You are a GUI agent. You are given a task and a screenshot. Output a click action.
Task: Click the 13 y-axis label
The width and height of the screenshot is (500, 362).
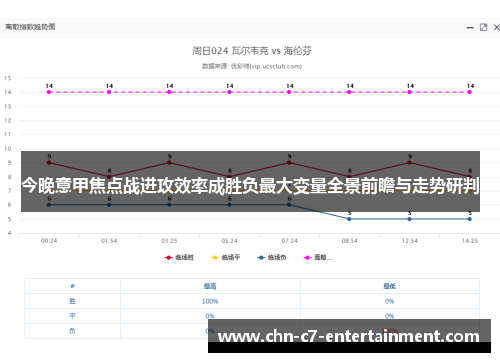point(8,106)
